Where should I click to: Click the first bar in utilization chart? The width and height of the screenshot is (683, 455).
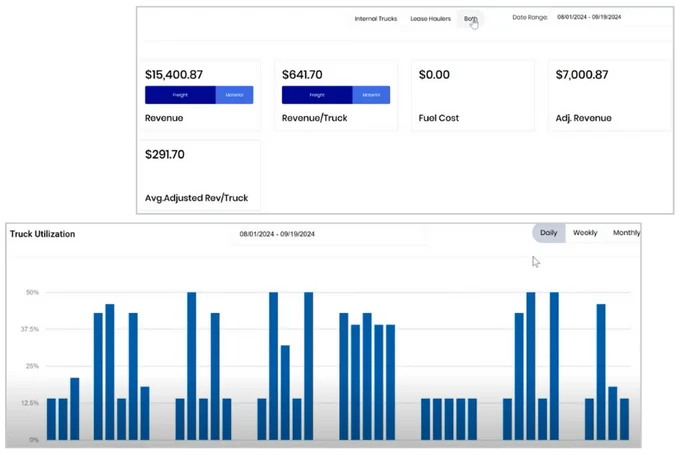click(x=51, y=419)
